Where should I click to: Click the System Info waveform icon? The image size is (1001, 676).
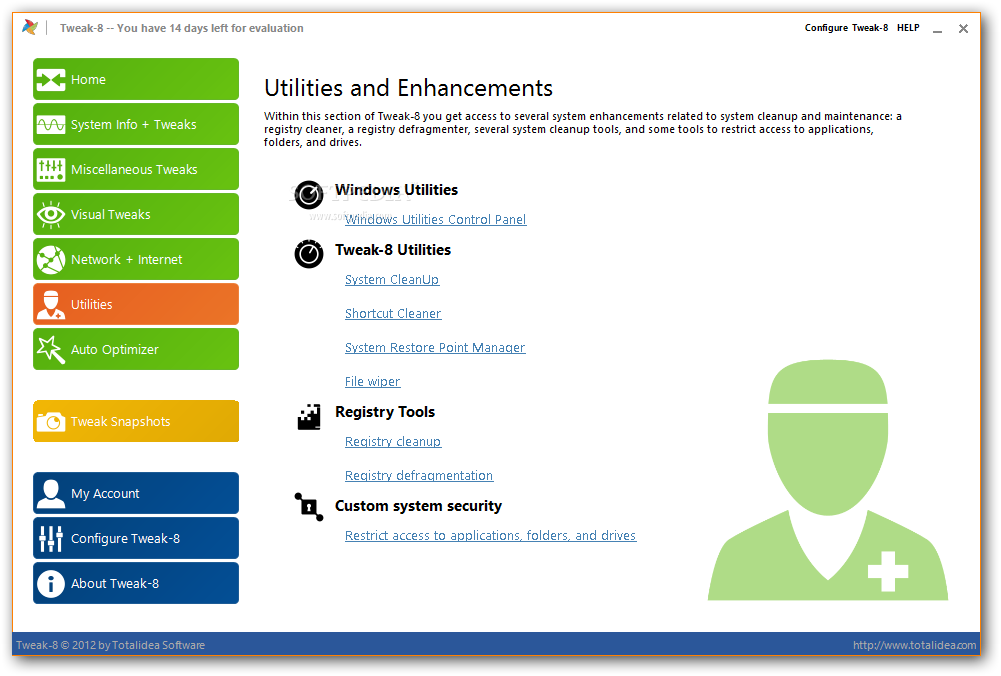[51, 124]
